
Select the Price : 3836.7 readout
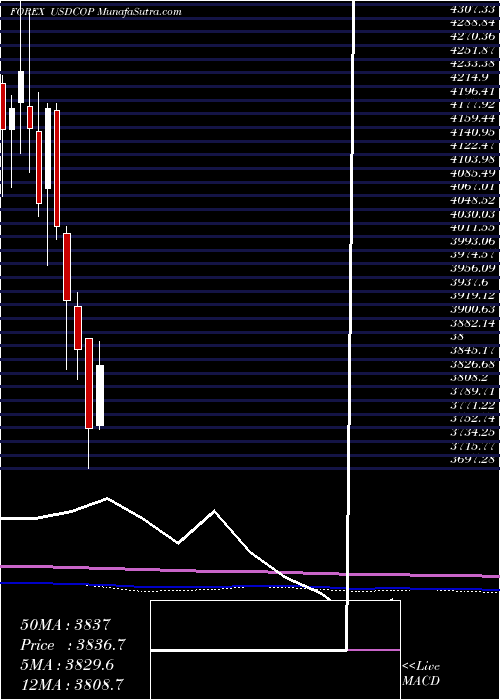point(73,645)
